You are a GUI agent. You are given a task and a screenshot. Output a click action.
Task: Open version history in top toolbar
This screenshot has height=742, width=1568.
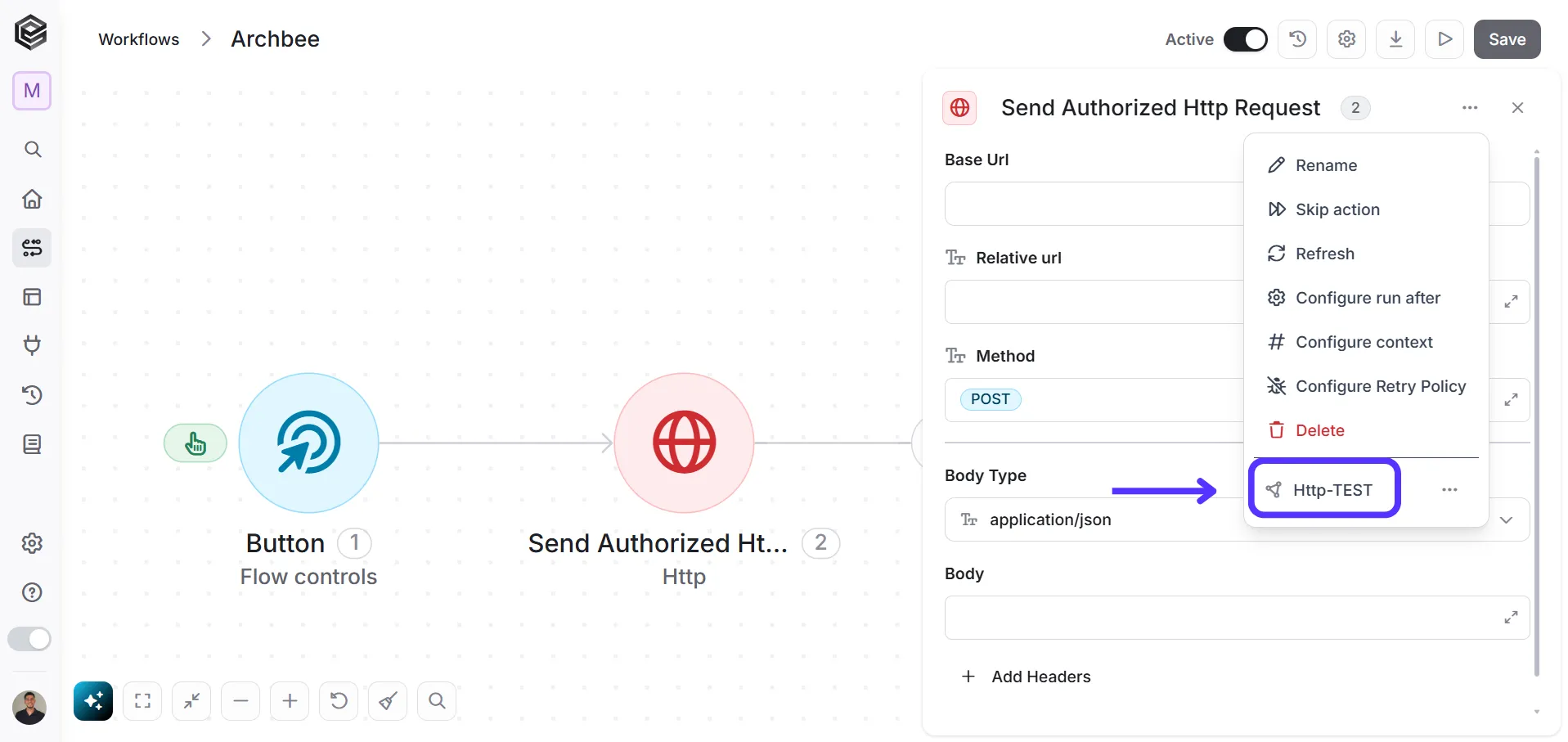click(x=1297, y=39)
